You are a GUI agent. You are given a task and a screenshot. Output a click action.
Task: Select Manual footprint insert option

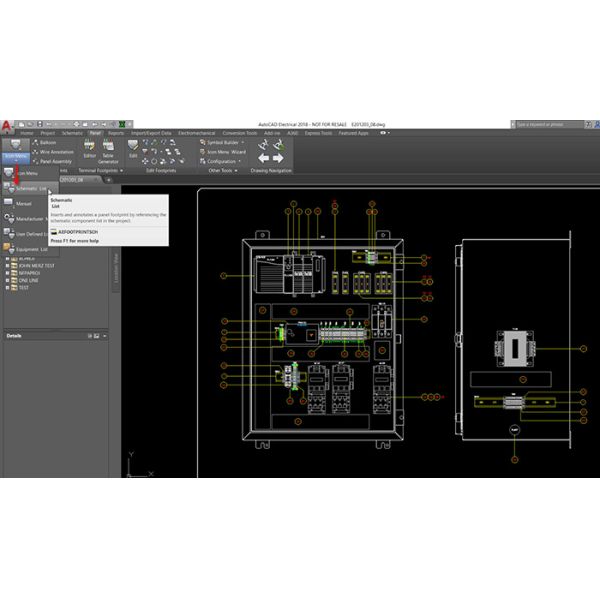(22, 203)
